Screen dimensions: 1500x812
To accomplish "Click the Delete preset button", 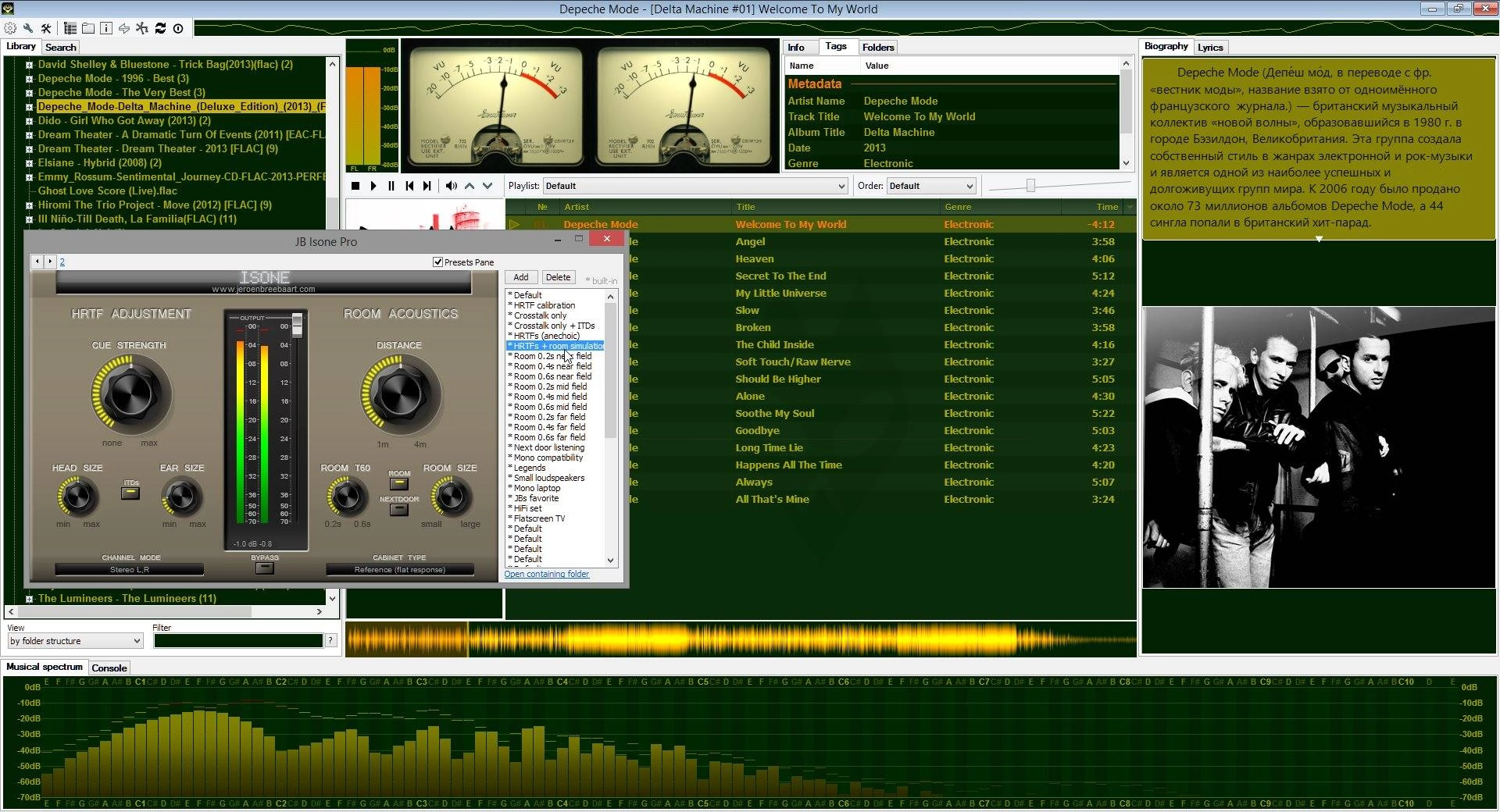I will pyautogui.click(x=558, y=277).
